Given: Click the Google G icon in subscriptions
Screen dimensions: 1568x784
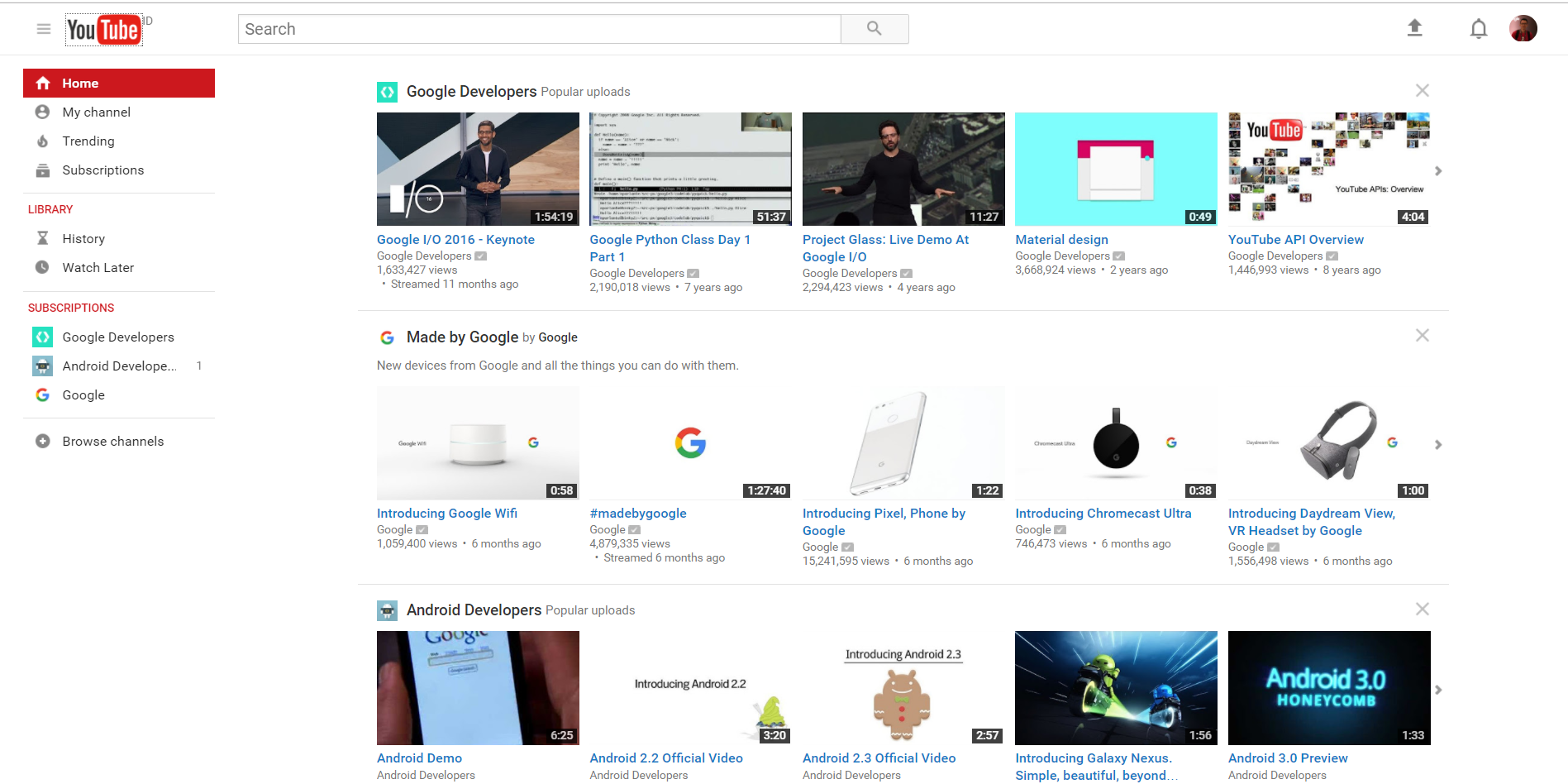Looking at the screenshot, I should click(42, 394).
